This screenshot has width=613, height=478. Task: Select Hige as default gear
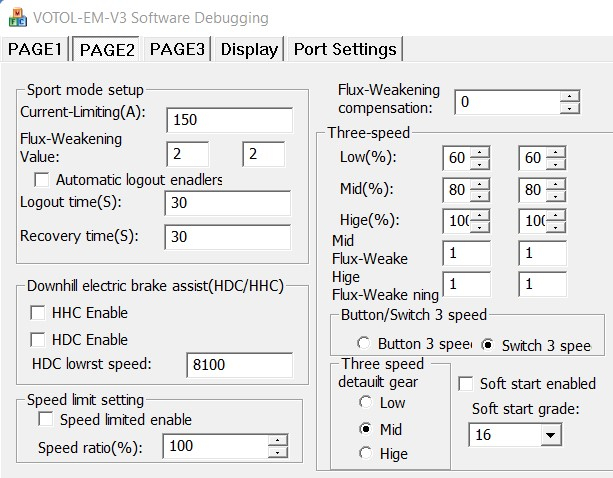(x=365, y=453)
